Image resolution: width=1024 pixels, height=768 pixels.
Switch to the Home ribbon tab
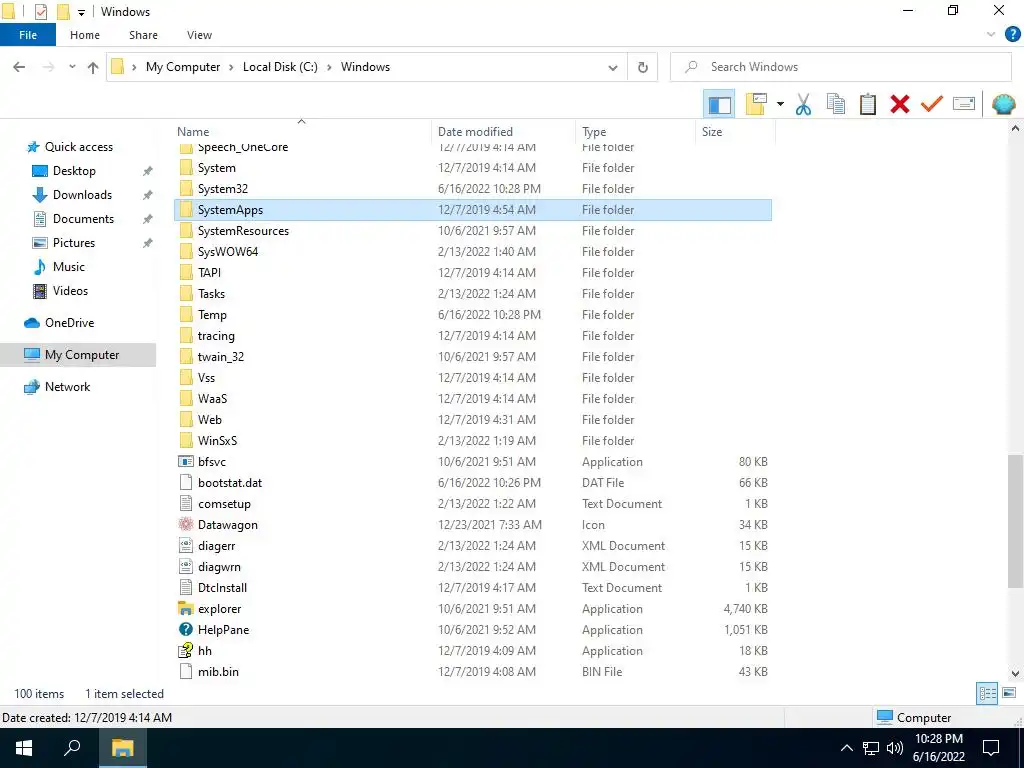pyautogui.click(x=85, y=35)
